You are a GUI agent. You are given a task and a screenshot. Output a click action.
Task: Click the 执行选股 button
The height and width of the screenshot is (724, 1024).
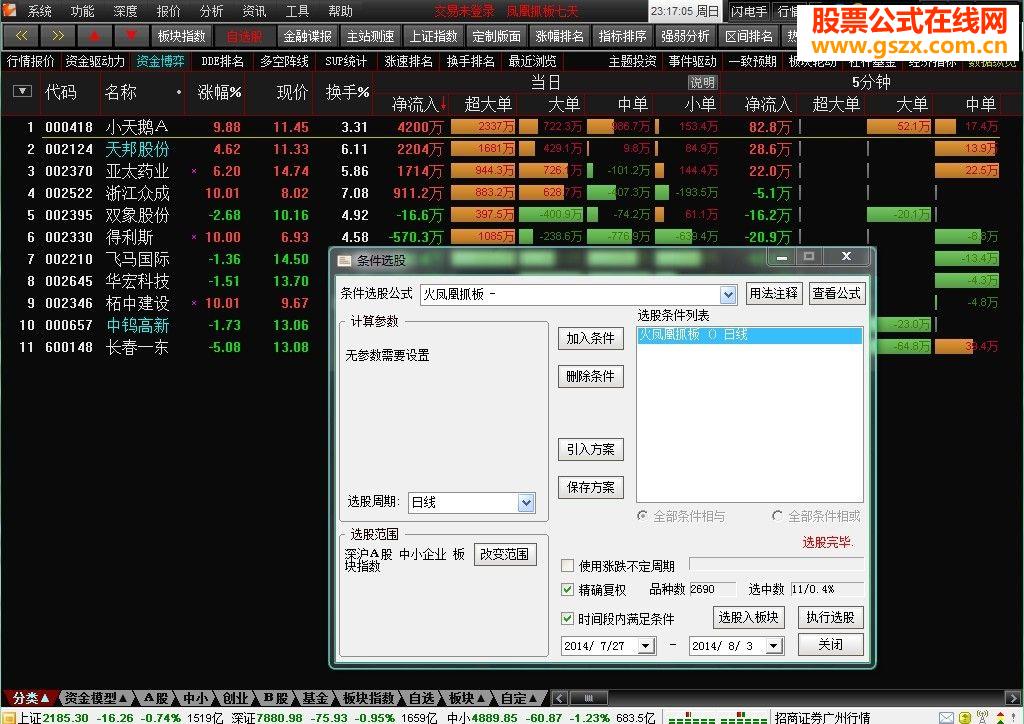(830, 617)
